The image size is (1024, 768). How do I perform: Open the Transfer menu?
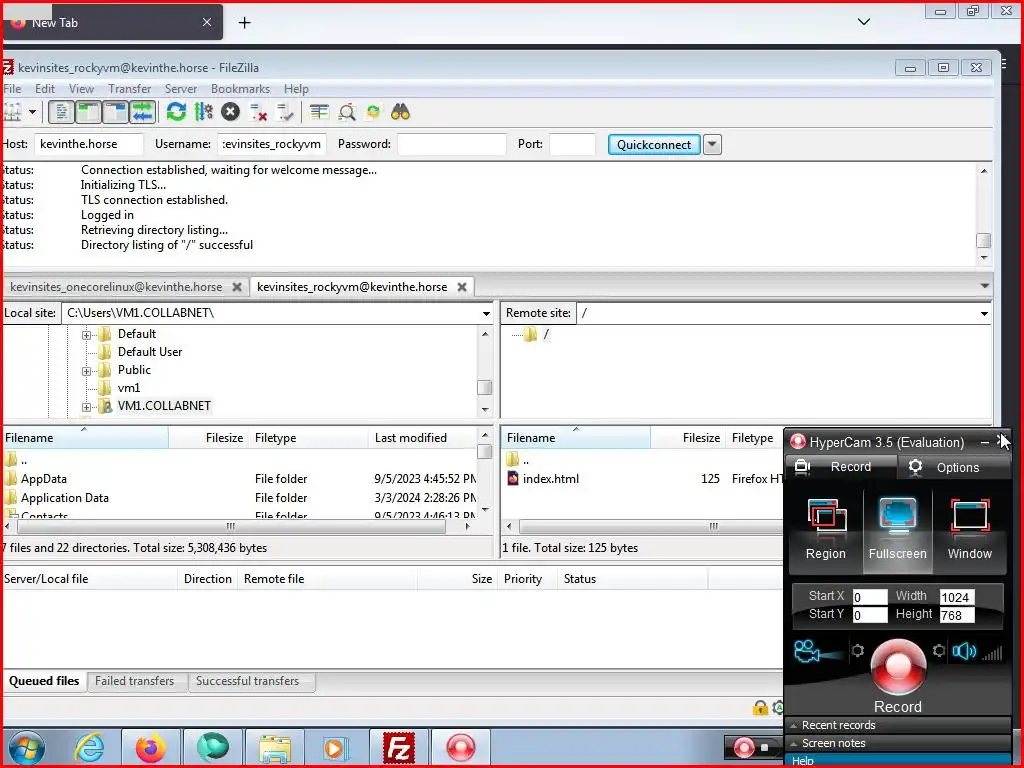point(129,89)
